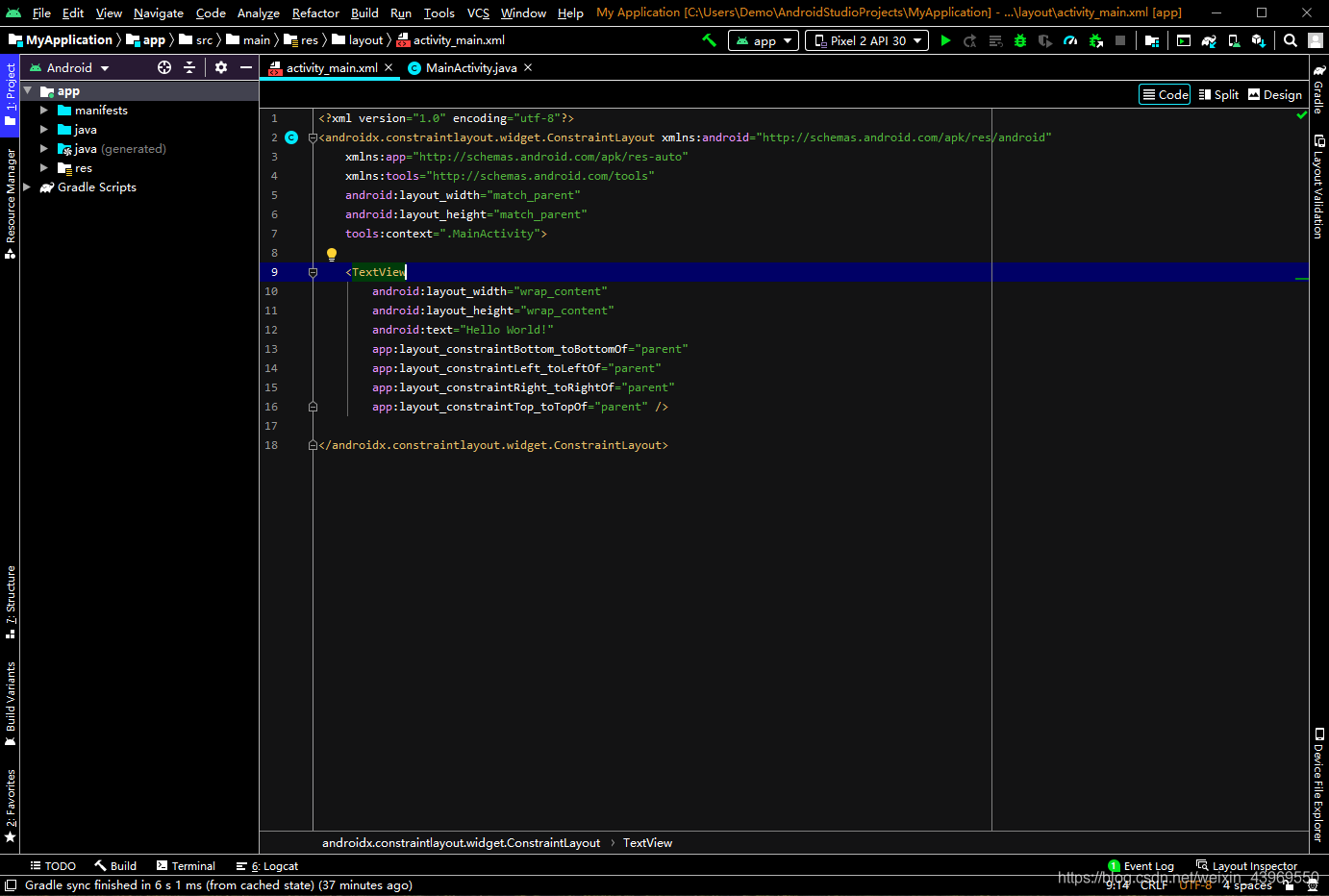Viewport: 1329px width, 896px height.
Task: Open the Android project view dropdown
Action: (69, 67)
